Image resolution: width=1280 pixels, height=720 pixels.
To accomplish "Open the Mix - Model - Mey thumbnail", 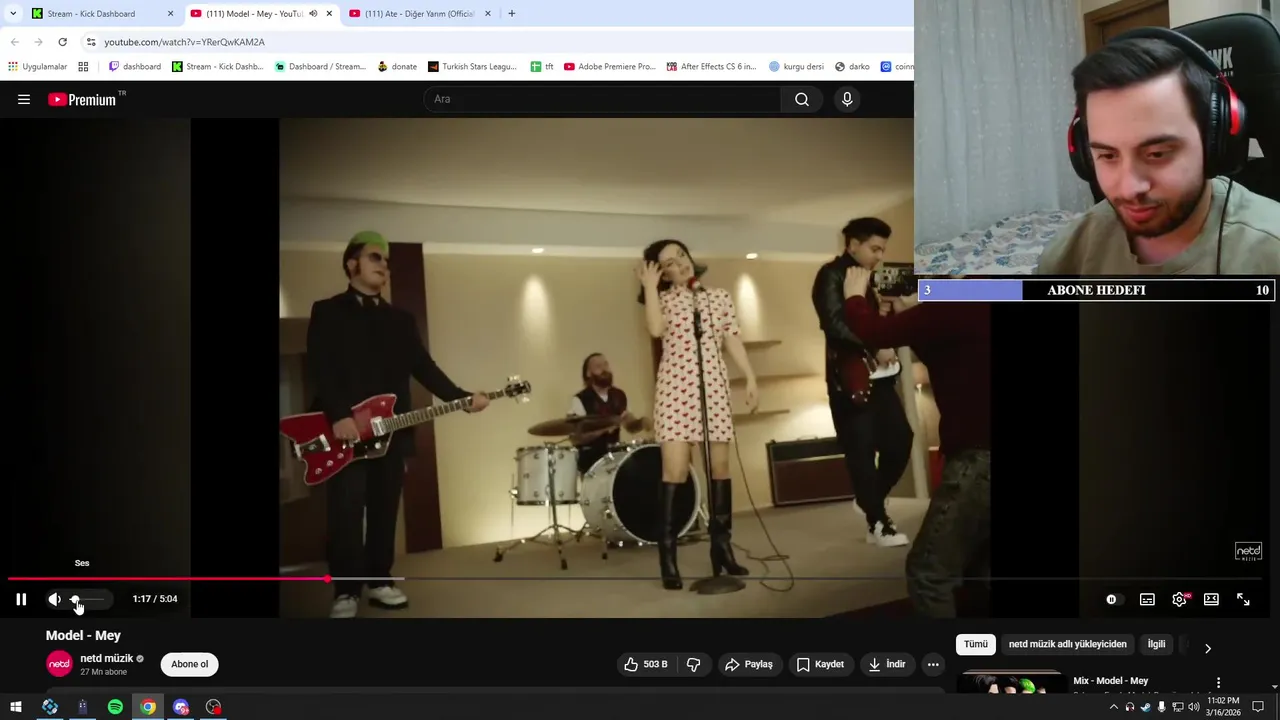I will point(1011,682).
